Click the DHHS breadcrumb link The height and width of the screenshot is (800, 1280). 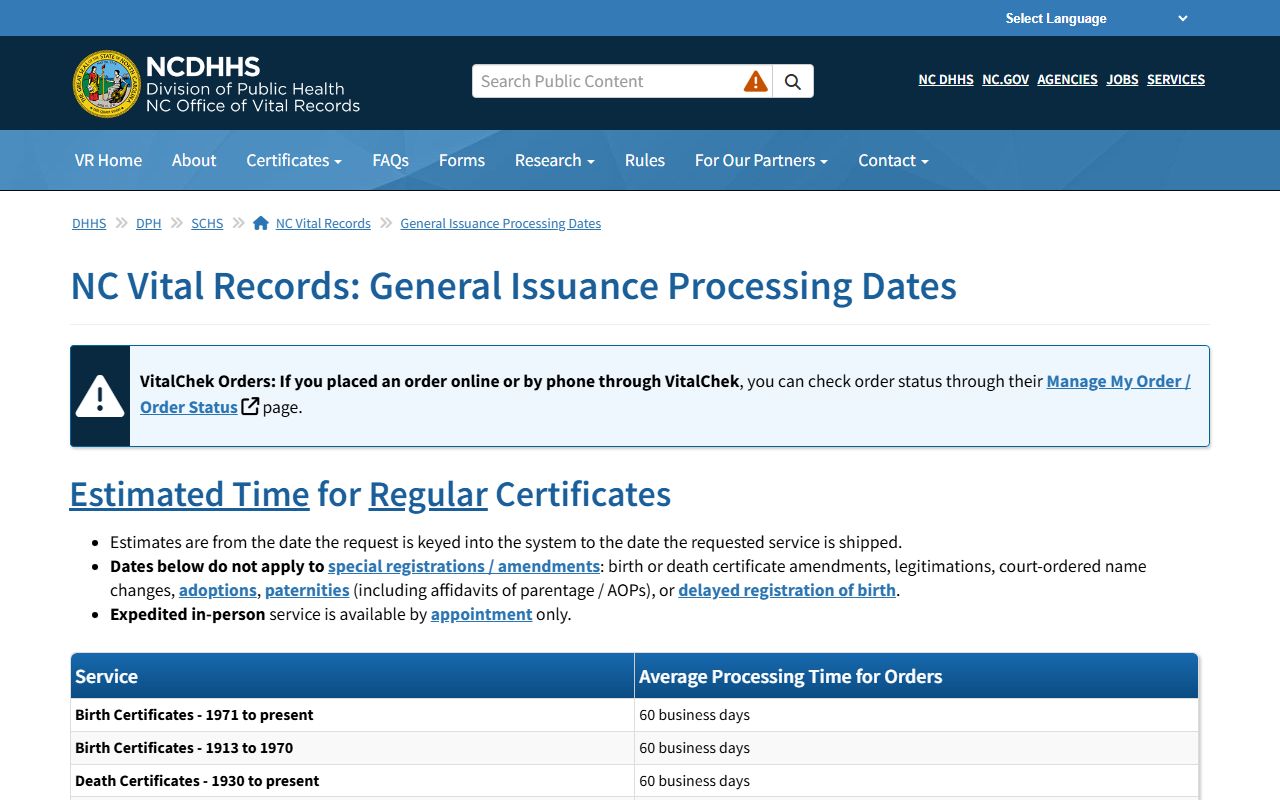coord(89,223)
